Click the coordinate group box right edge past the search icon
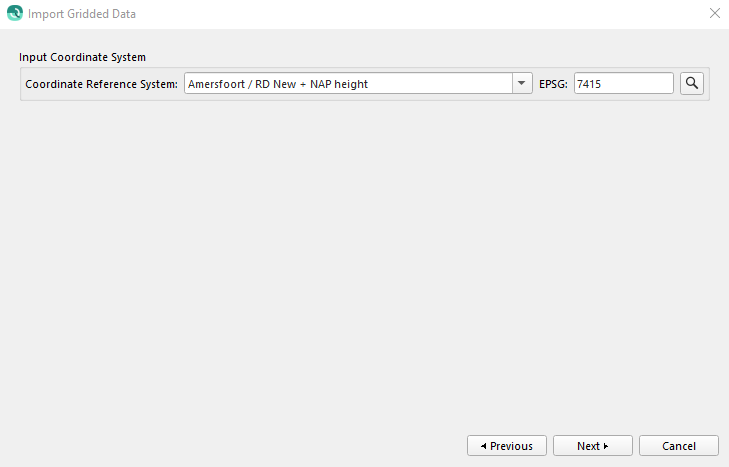This screenshot has width=729, height=467. coord(707,84)
